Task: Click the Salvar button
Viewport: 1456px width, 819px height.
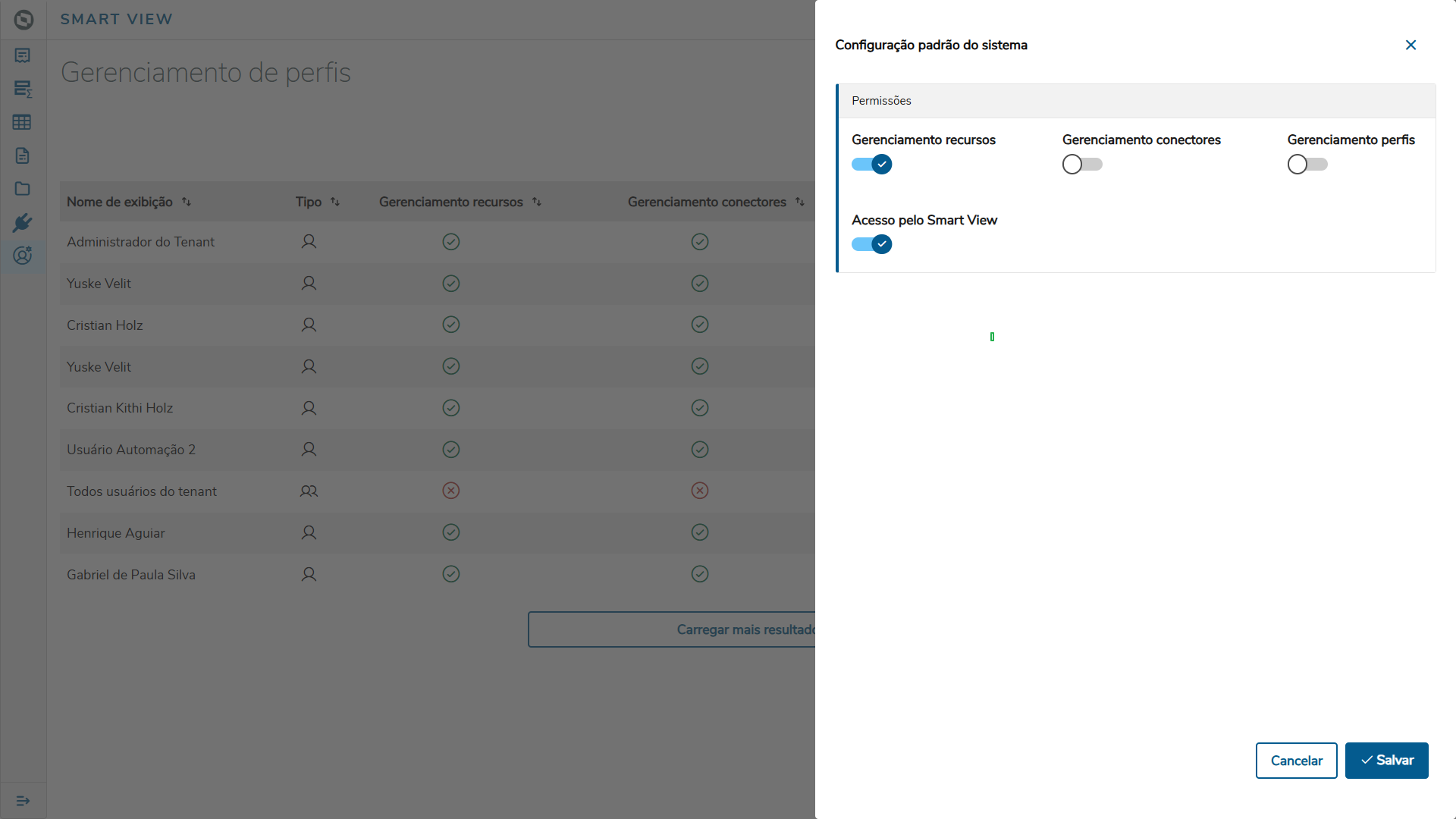Action: click(1386, 761)
